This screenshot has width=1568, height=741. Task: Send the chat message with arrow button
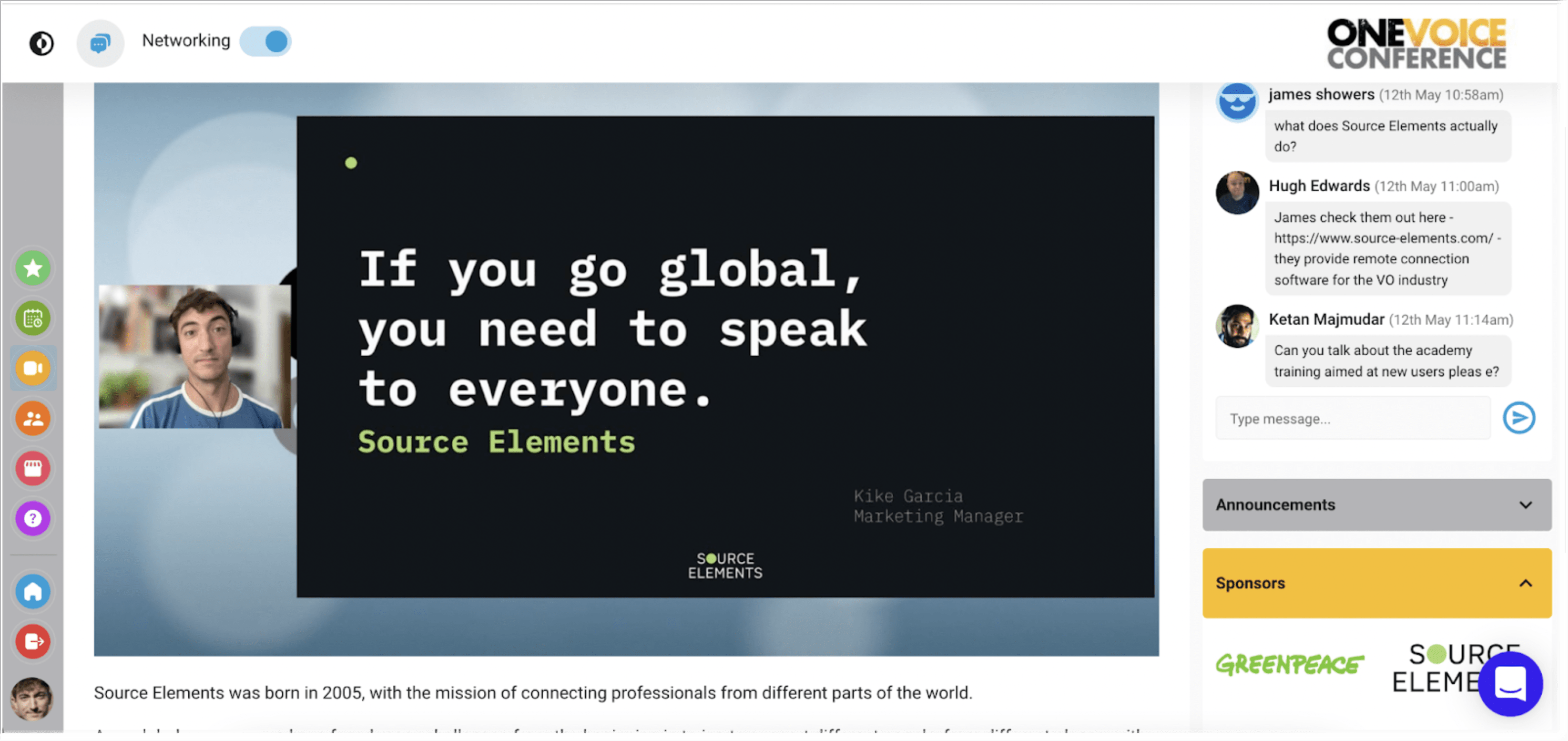point(1519,418)
